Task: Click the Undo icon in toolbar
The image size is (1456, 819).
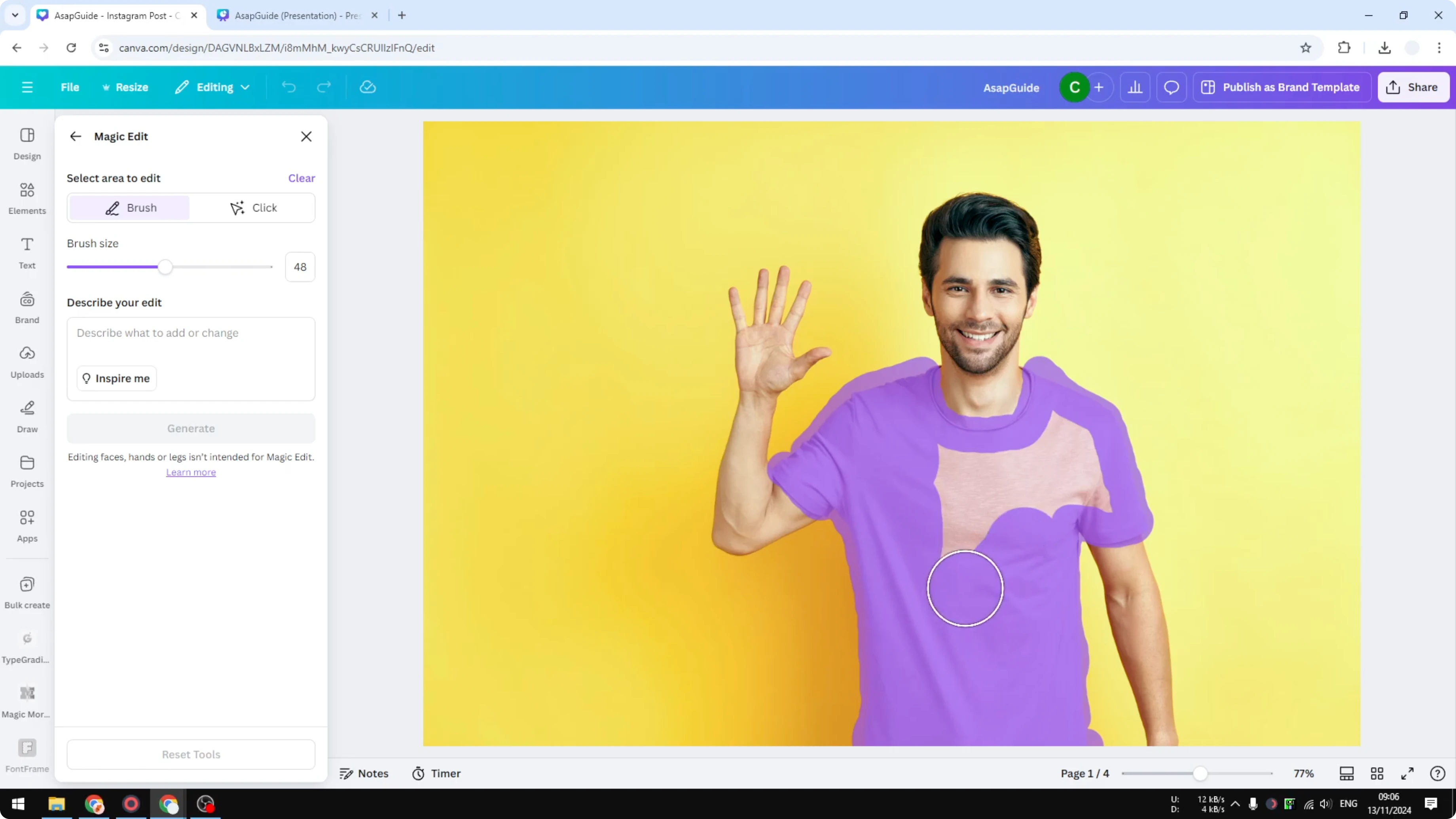Action: [288, 87]
